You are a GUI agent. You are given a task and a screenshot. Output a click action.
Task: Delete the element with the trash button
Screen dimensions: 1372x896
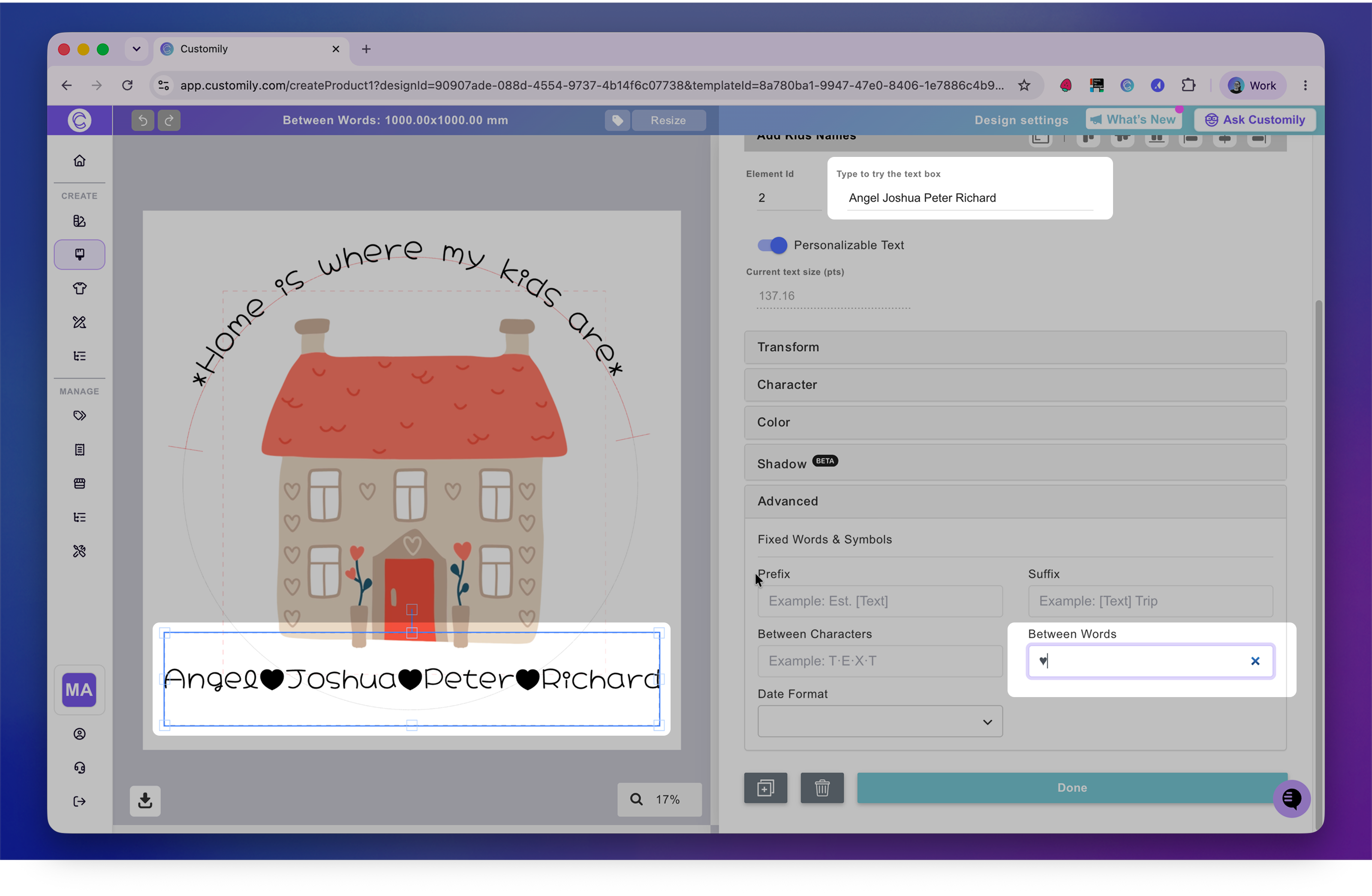[822, 788]
